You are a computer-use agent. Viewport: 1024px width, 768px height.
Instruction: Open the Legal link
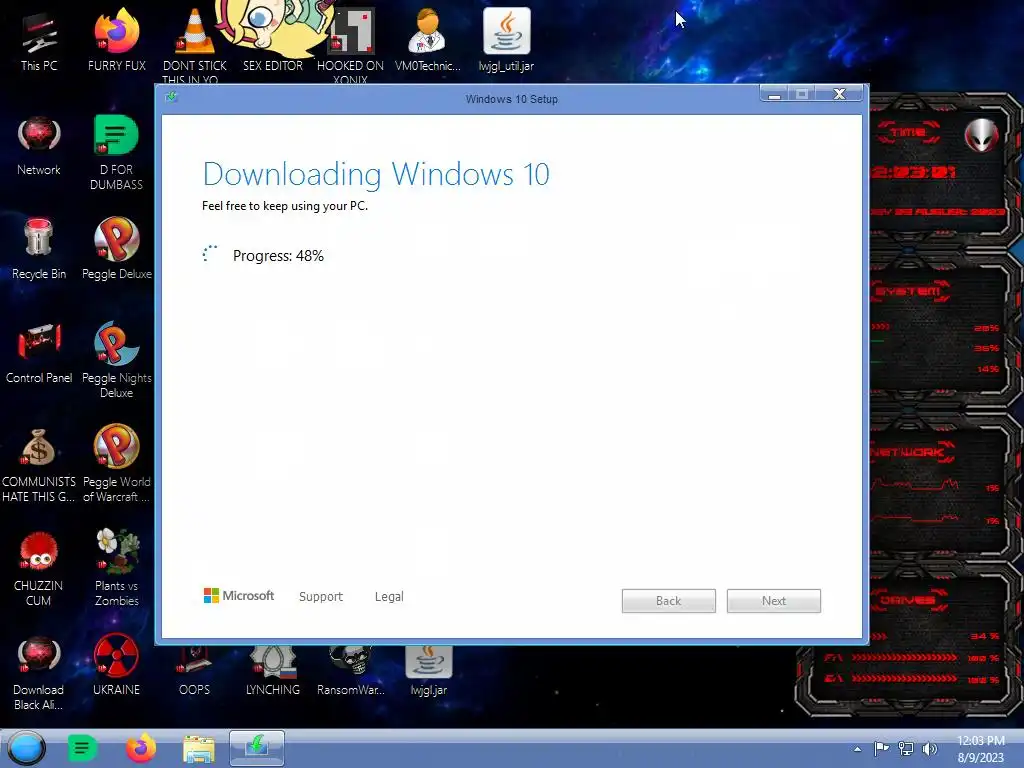[389, 596]
